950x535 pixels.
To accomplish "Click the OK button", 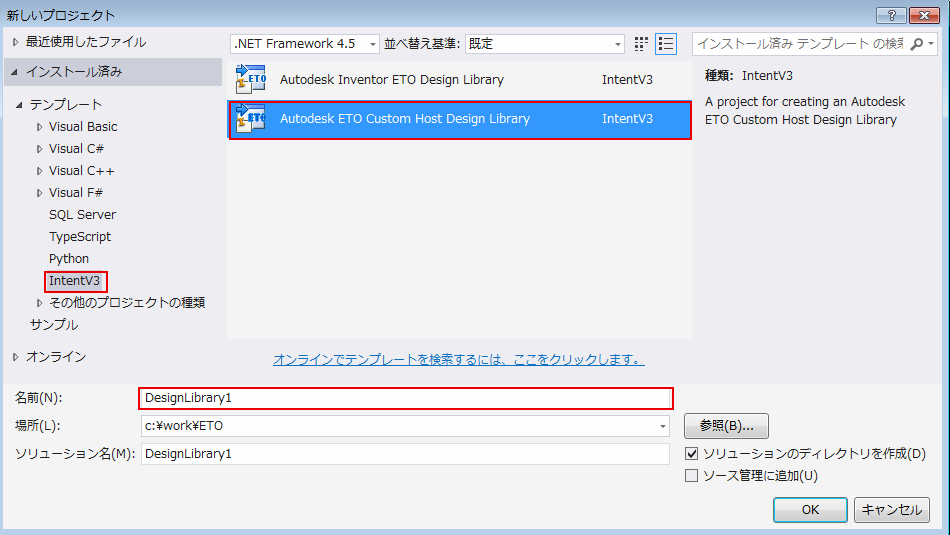I will pos(810,510).
